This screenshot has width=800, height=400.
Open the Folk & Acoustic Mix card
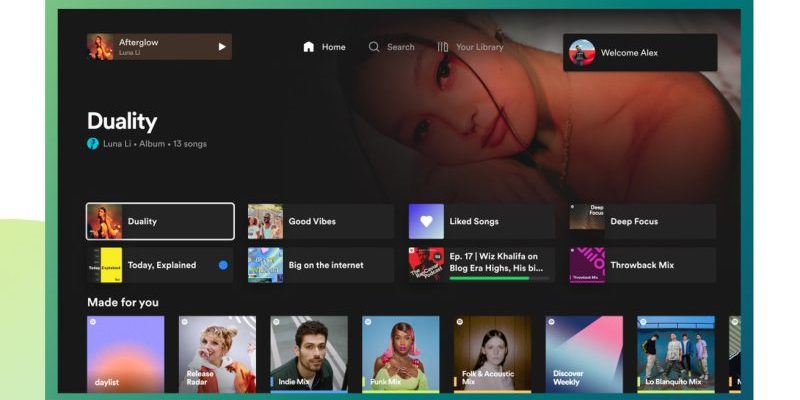492,354
